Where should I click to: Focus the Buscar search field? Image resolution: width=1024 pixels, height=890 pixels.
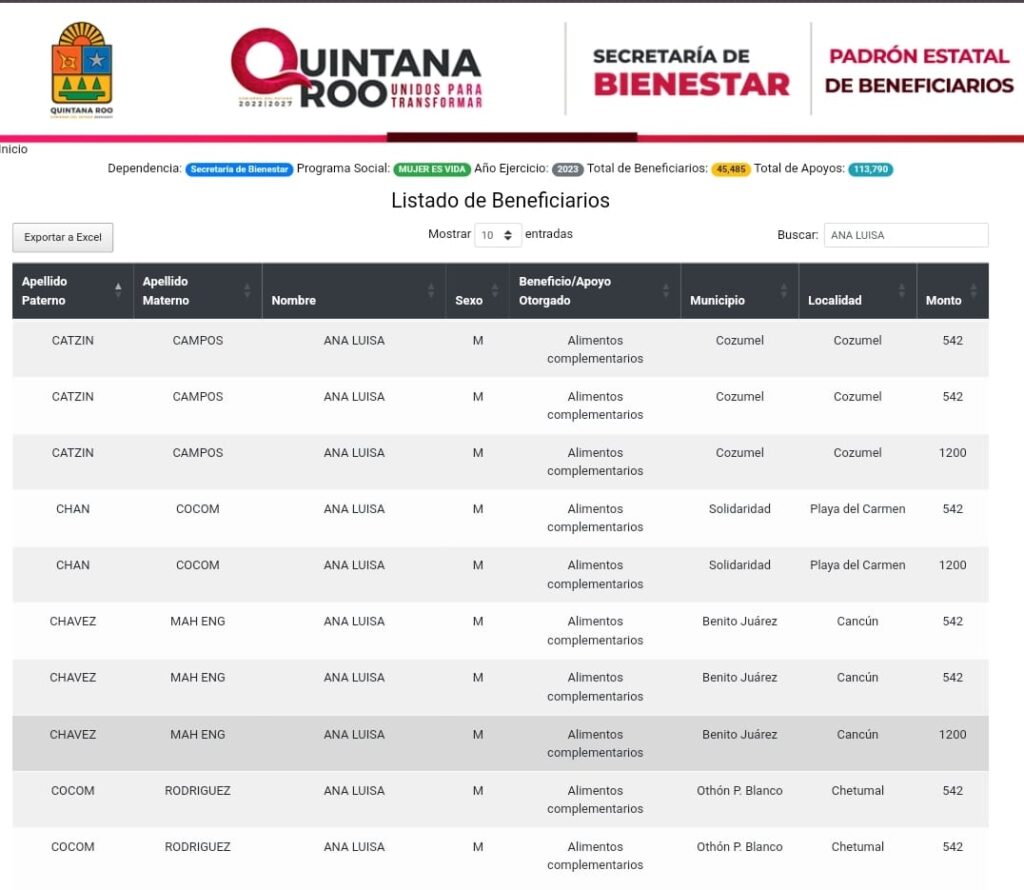tap(905, 235)
